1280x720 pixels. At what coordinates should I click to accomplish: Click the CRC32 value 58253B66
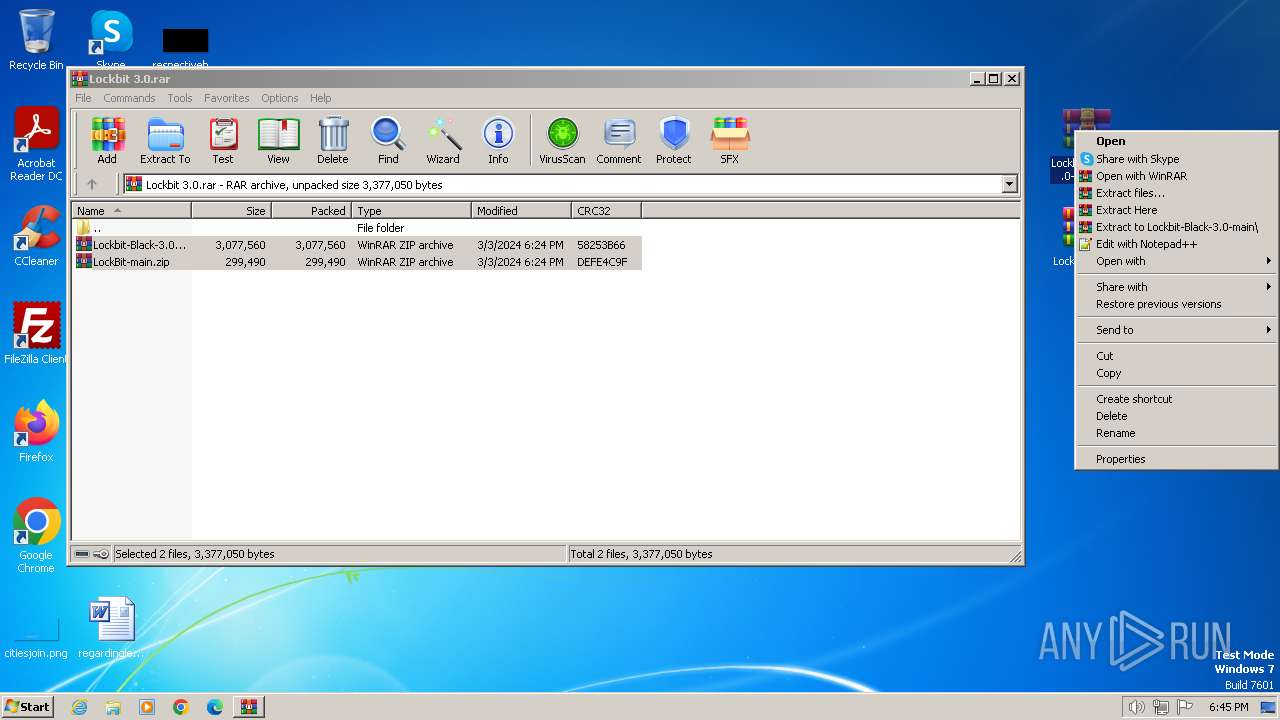(x=601, y=245)
